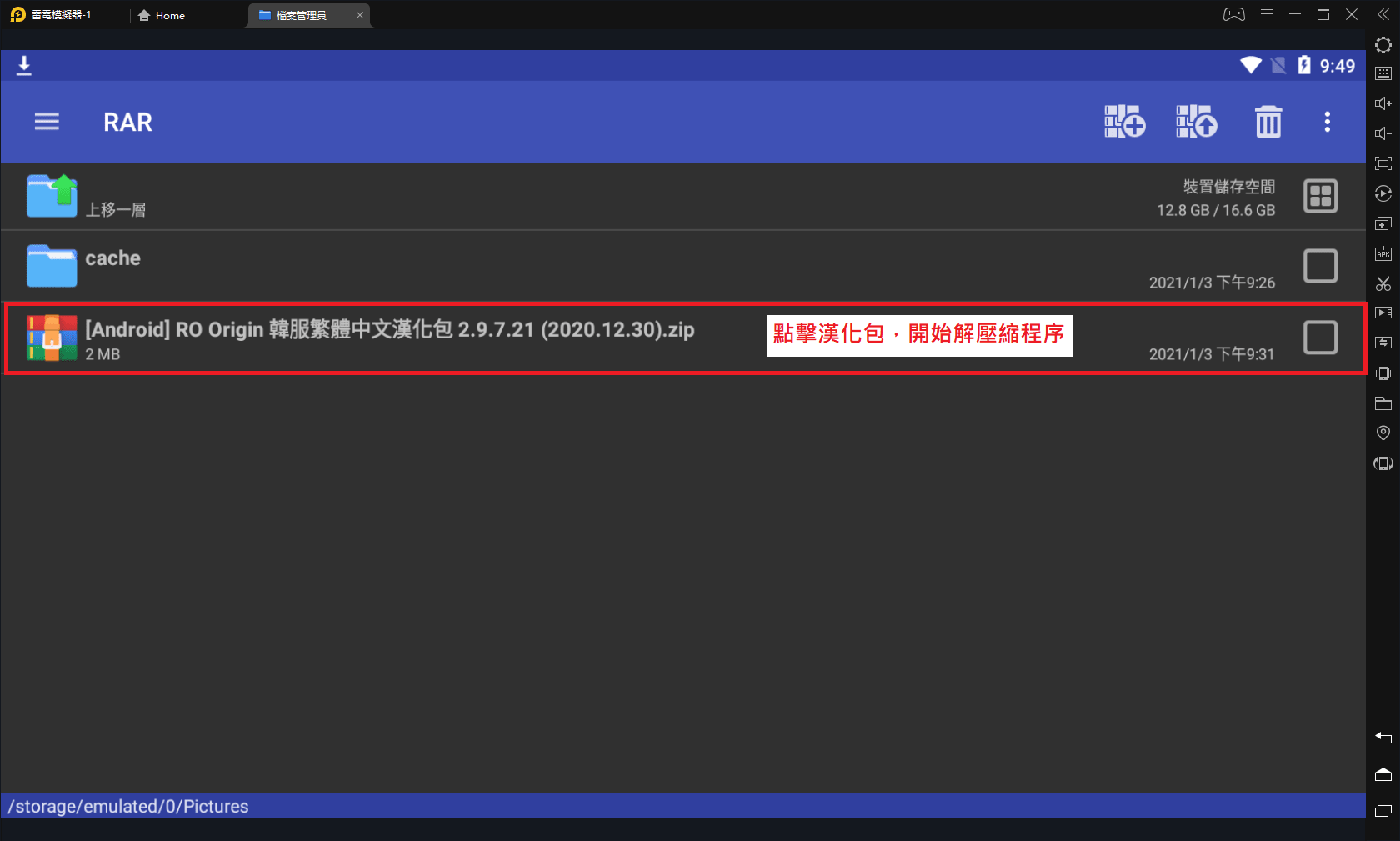Click the install APK icon in sidebar
This screenshot has width=1400, height=841.
click(1383, 253)
